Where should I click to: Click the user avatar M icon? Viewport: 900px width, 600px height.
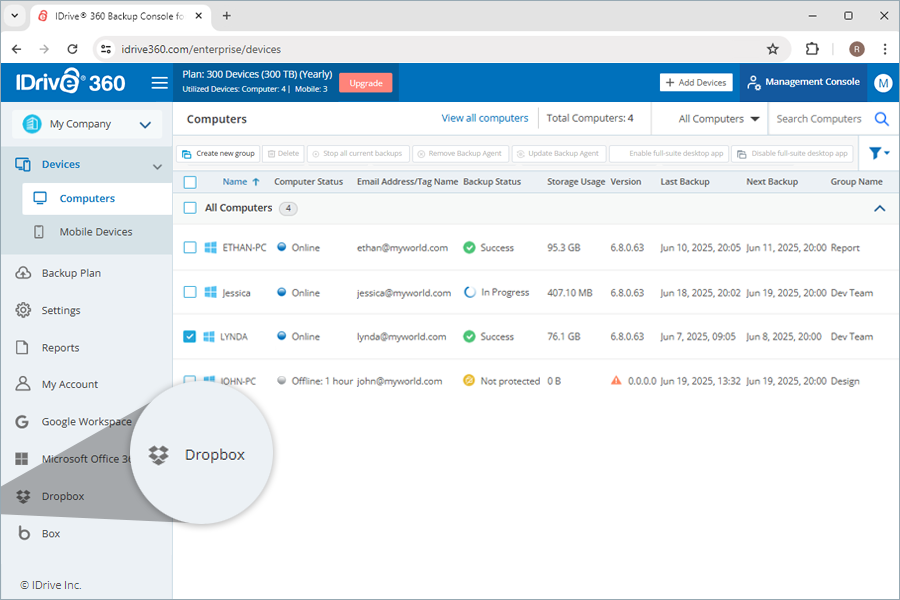(882, 83)
